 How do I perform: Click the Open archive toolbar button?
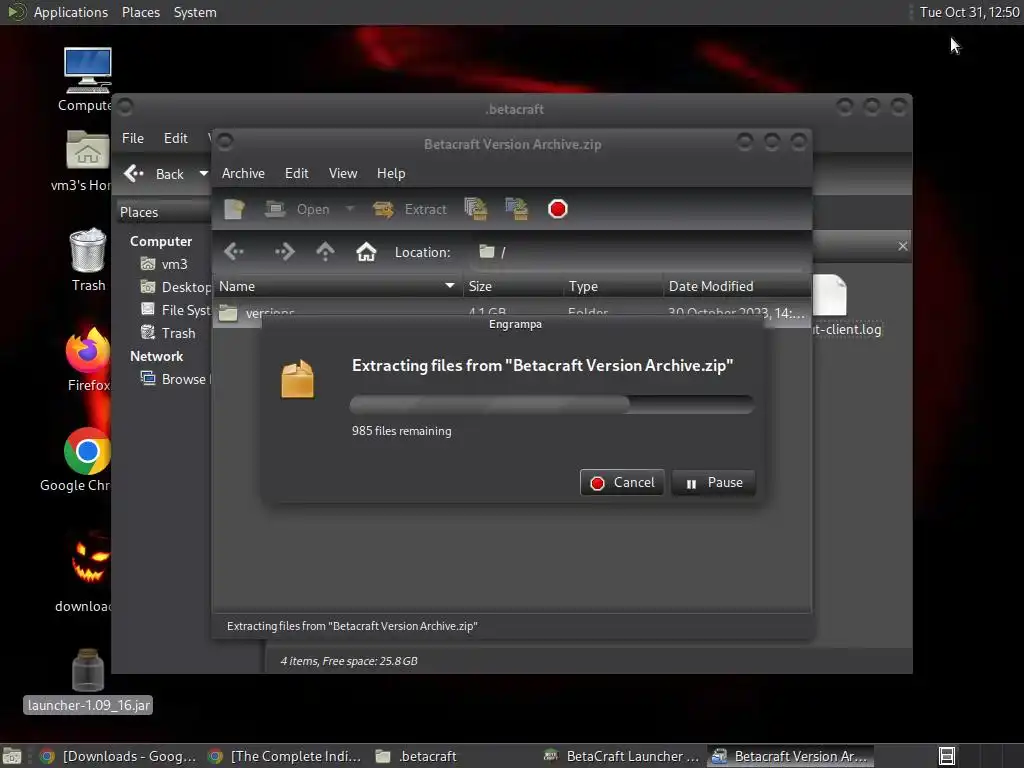298,209
